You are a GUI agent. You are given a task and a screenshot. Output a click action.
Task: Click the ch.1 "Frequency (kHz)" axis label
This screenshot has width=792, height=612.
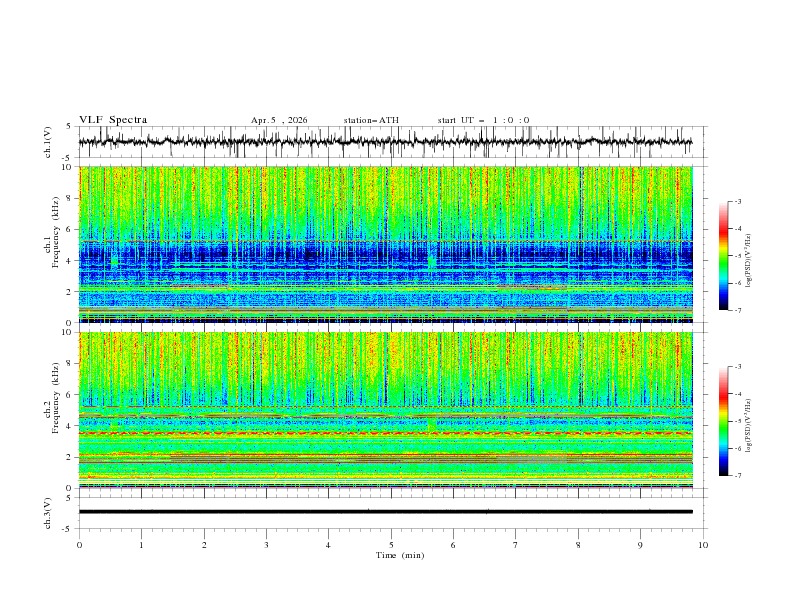(55, 232)
